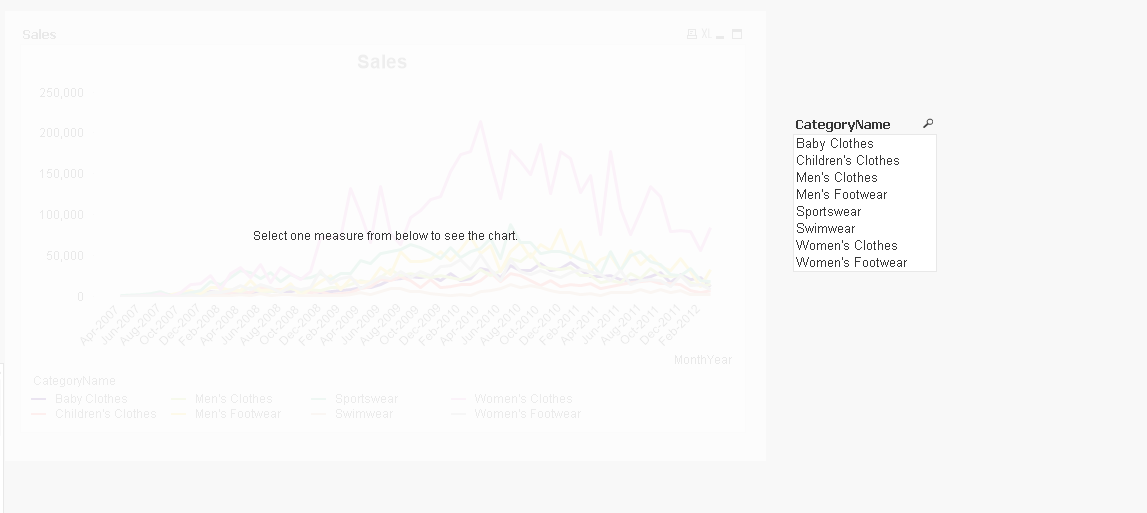Pick Men's Footwear in the list box
The height and width of the screenshot is (513, 1147).
pyautogui.click(x=842, y=194)
